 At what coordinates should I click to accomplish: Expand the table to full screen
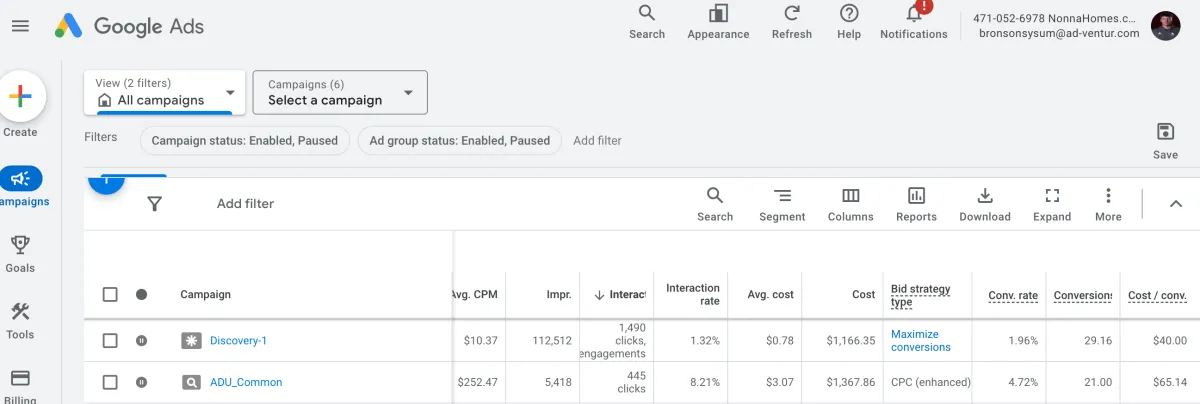coord(1052,204)
